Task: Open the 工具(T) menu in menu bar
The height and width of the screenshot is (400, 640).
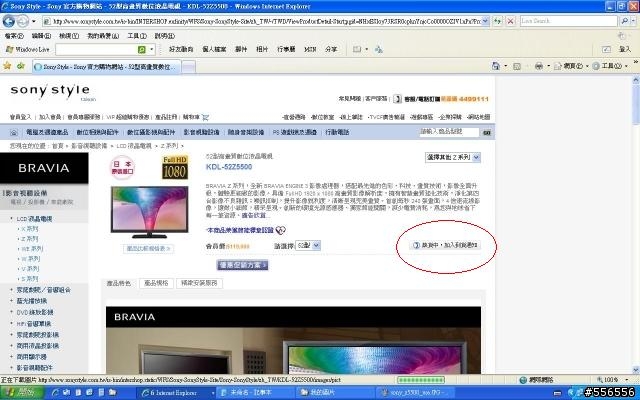Action: (137, 36)
